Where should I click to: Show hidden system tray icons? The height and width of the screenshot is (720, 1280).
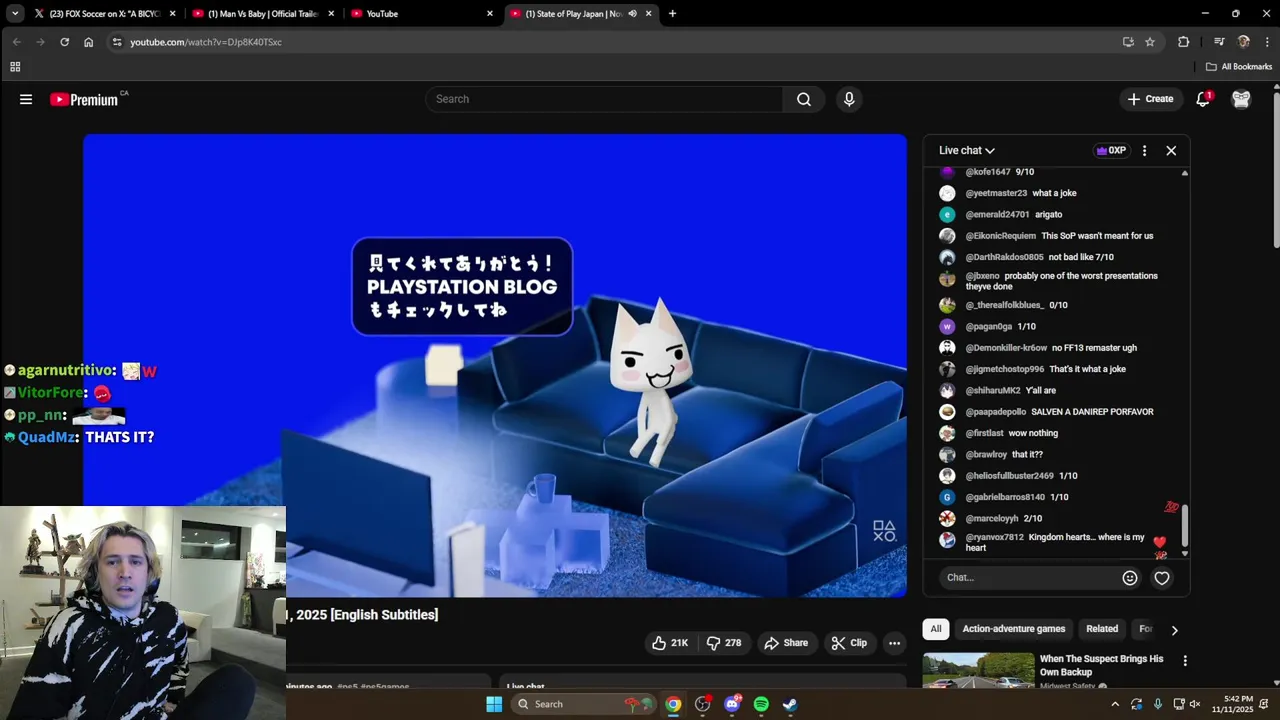[x=1115, y=704]
